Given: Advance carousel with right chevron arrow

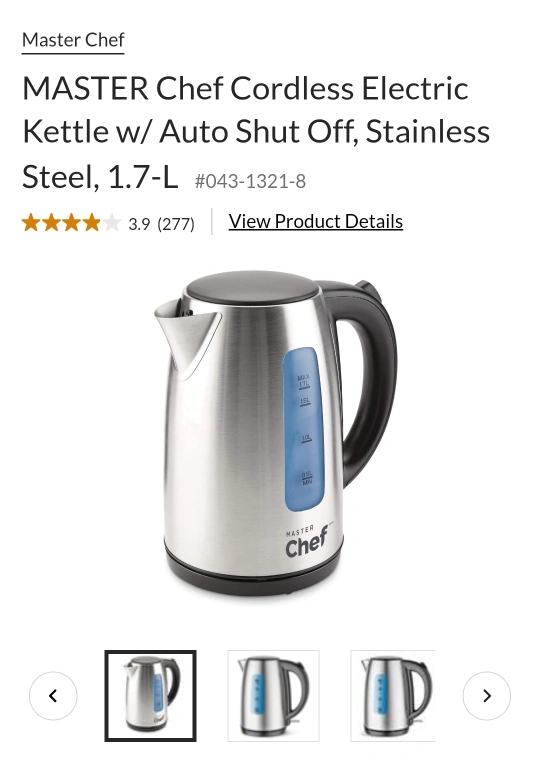Looking at the screenshot, I should pyautogui.click(x=487, y=696).
